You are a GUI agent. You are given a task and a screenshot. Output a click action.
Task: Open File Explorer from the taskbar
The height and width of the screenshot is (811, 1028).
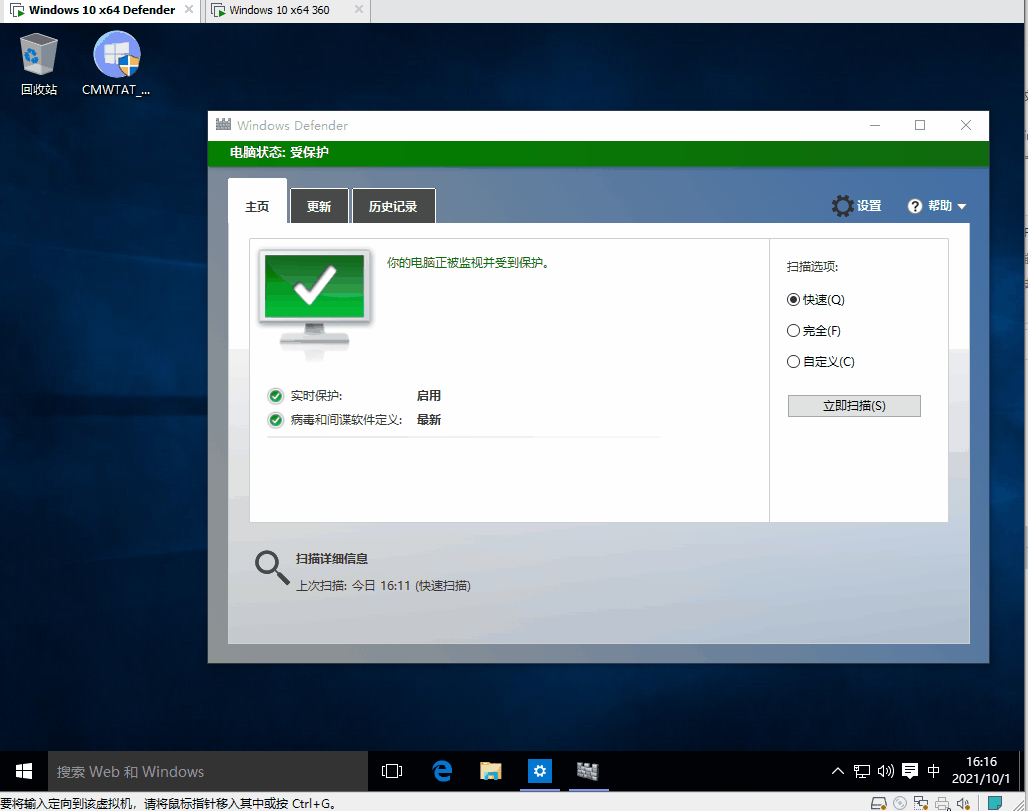[x=490, y=771]
